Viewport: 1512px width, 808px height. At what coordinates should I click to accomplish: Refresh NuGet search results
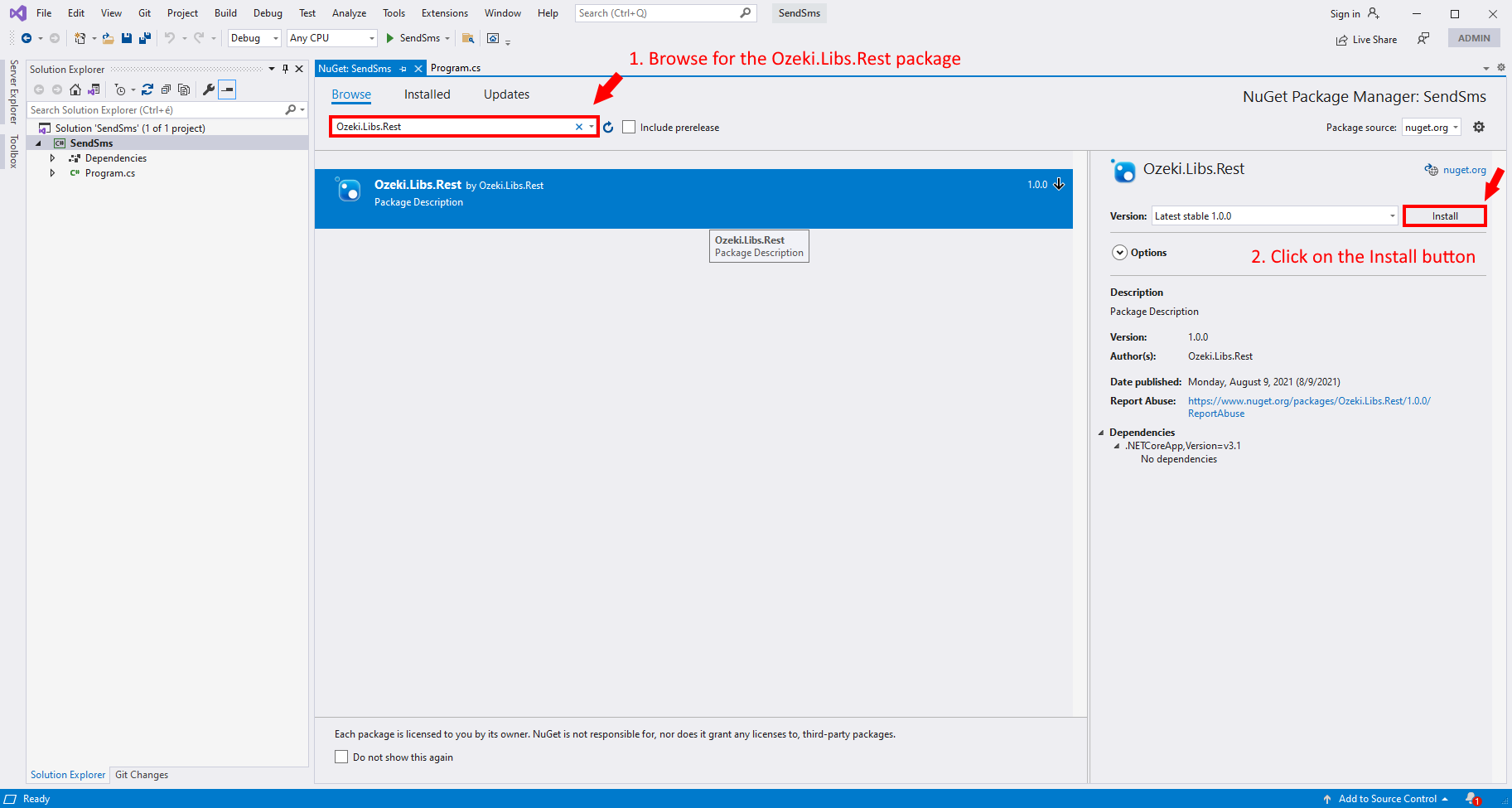(608, 127)
